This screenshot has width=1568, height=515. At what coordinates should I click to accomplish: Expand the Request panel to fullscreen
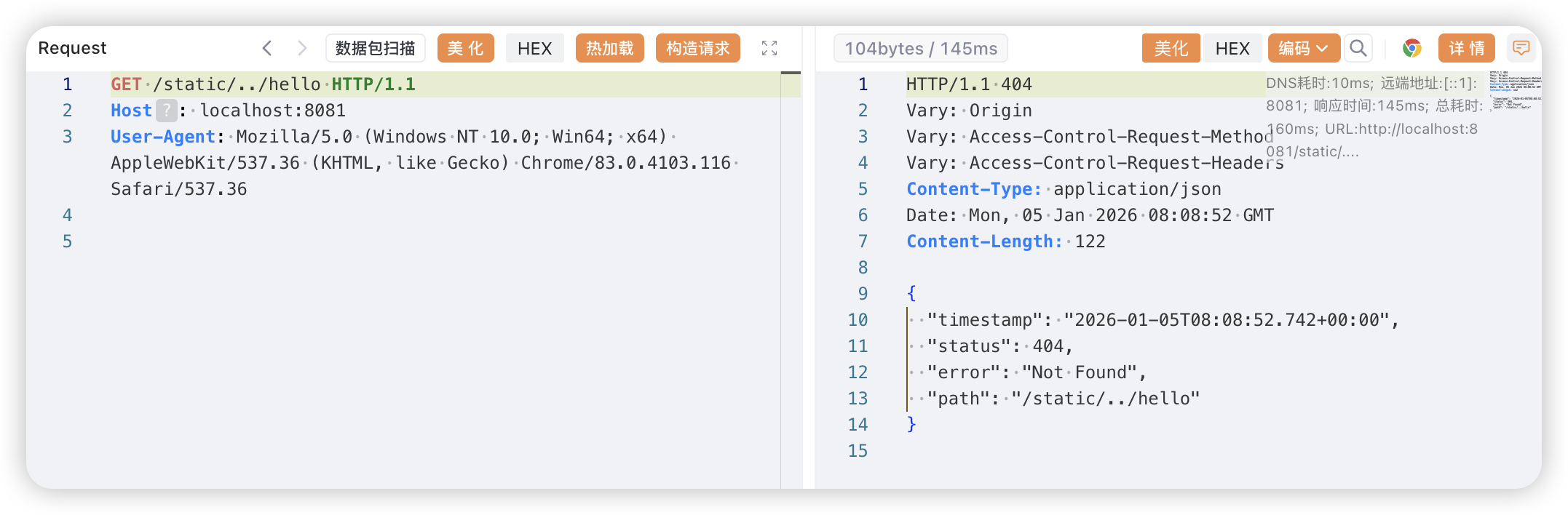pyautogui.click(x=769, y=48)
